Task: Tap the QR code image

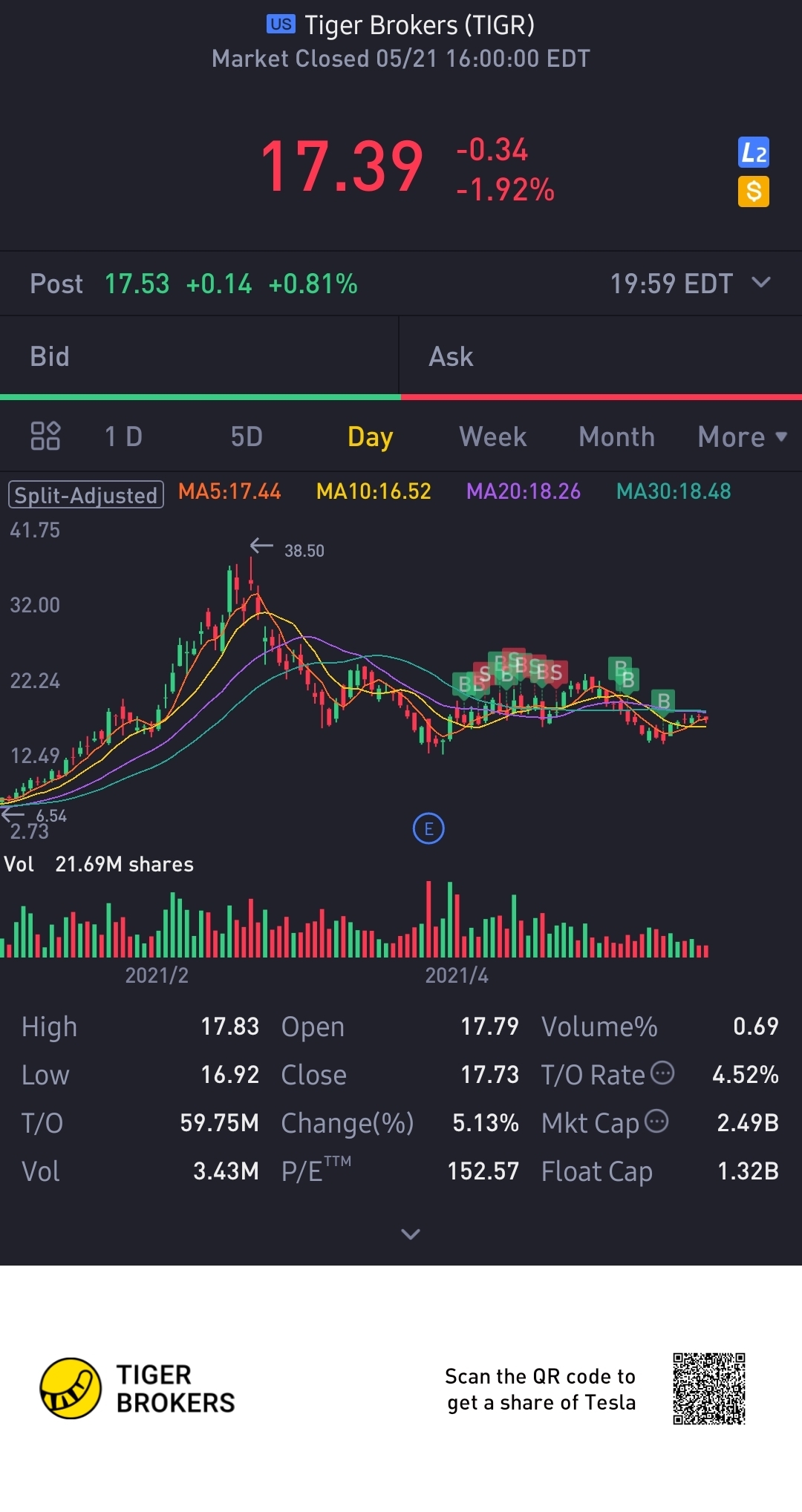Action: [x=709, y=1389]
